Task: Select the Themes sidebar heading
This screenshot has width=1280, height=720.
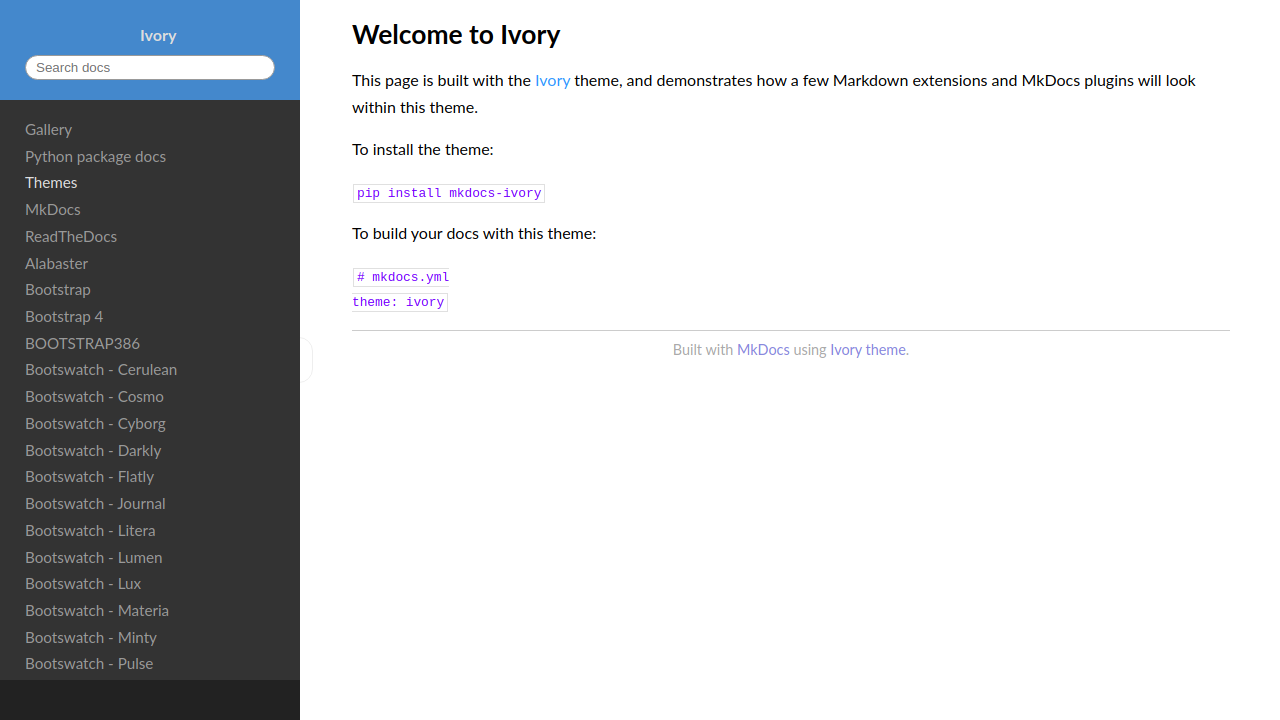Action: pos(51,182)
